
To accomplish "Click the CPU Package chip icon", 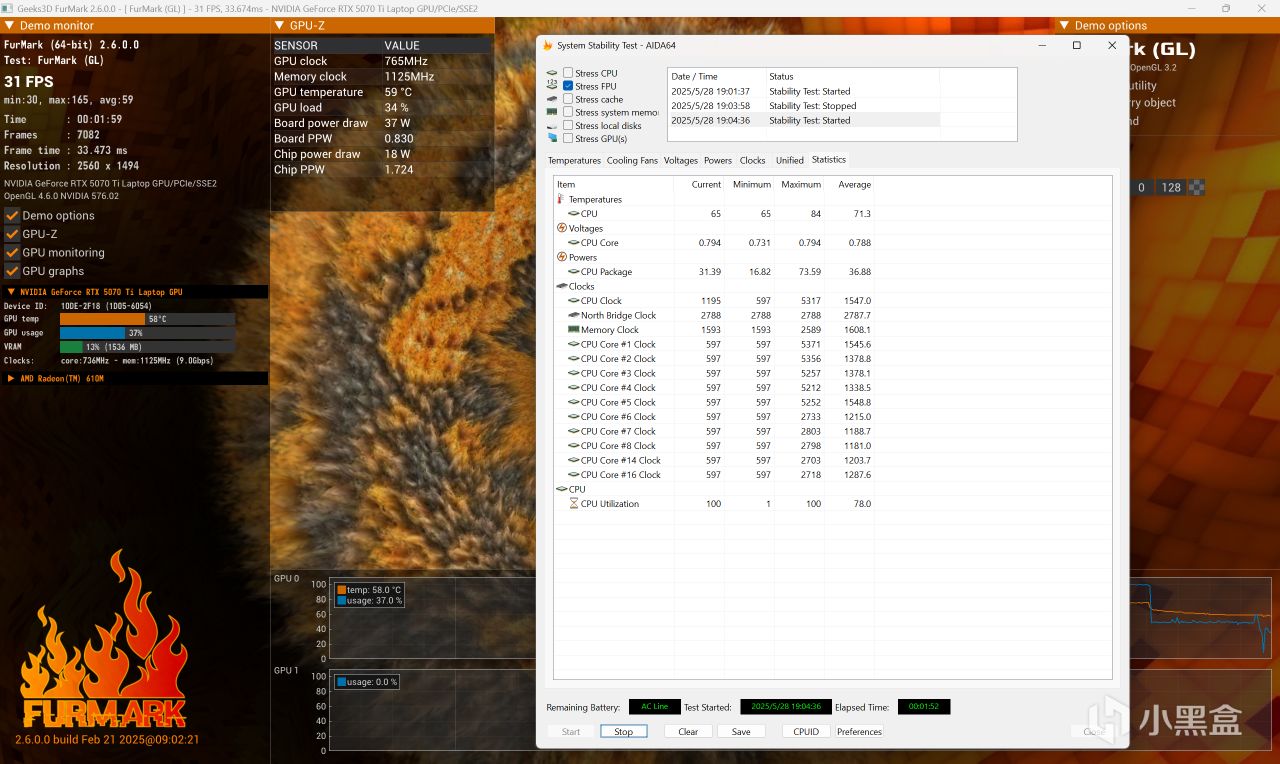I will [573, 272].
